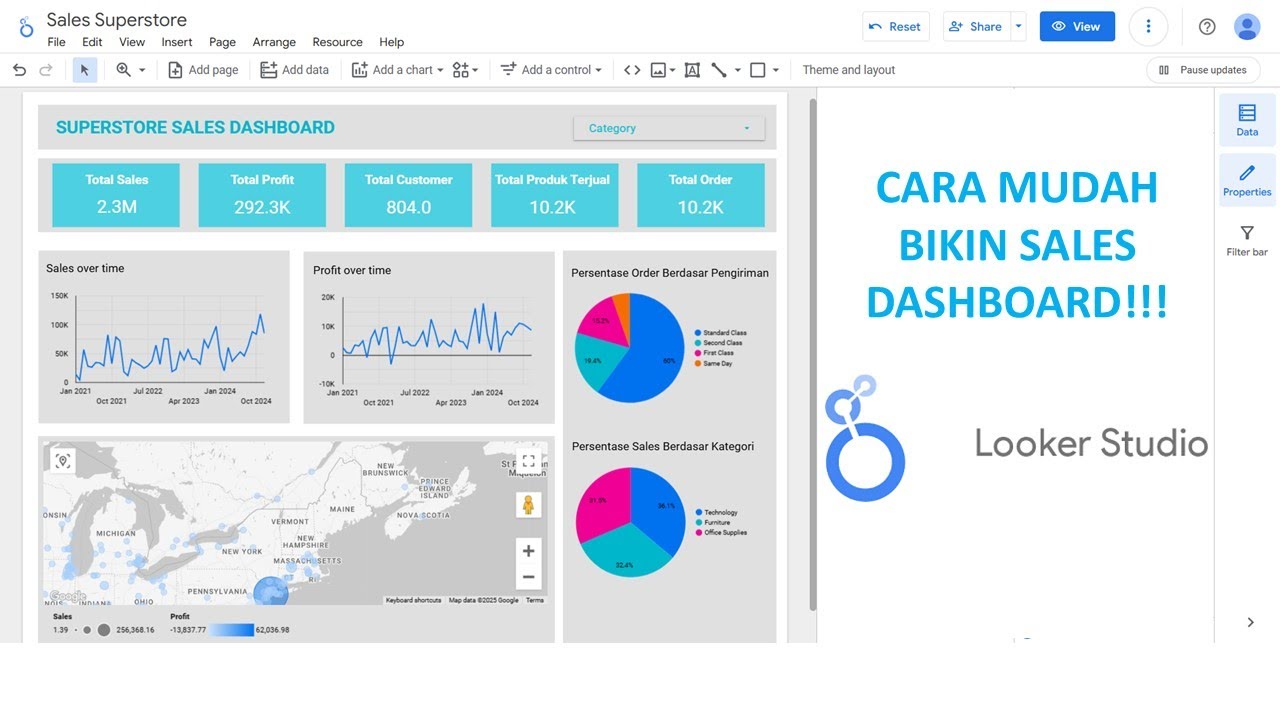1280x720 pixels.
Task: Open the help question mark icon
Action: coord(1207,27)
